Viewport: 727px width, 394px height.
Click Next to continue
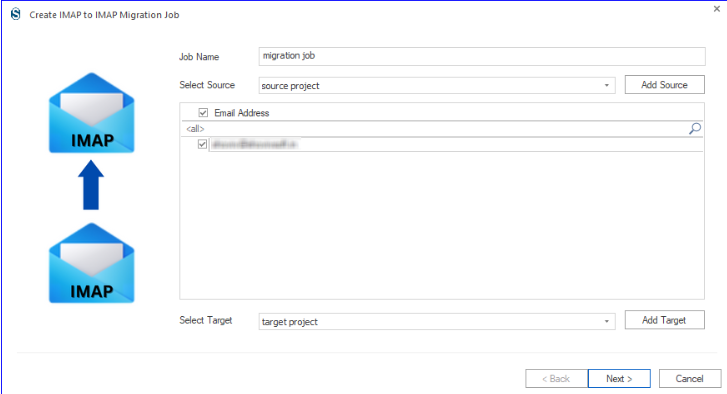tap(619, 379)
